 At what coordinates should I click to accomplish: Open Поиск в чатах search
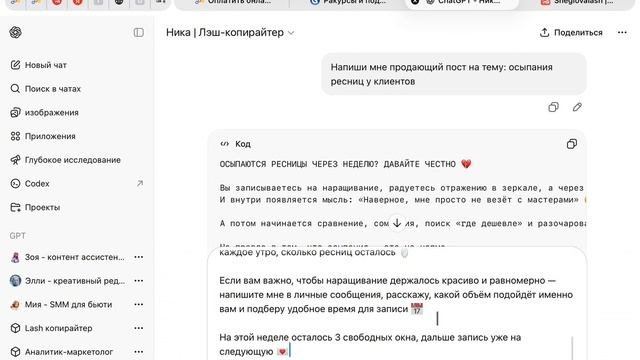[x=77, y=89]
